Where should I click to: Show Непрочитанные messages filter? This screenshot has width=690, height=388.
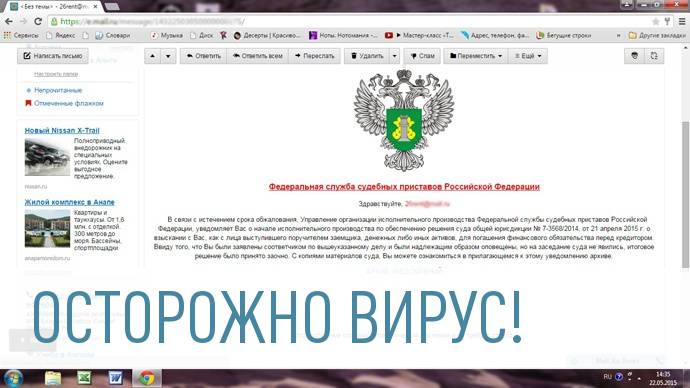click(58, 90)
